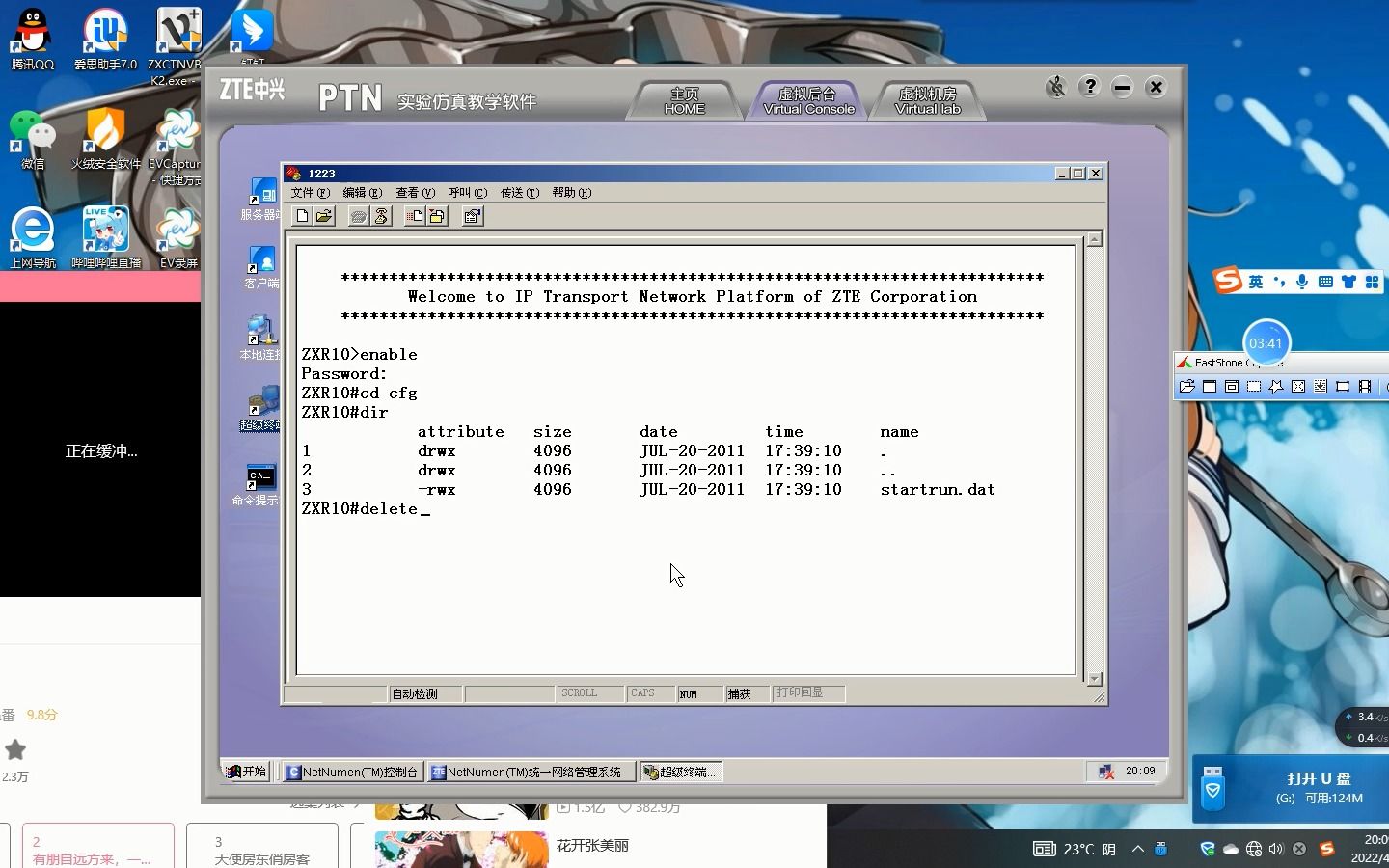Click the 打开 U 盘 popup
This screenshot has height=868, width=1389.
[x=1291, y=788]
